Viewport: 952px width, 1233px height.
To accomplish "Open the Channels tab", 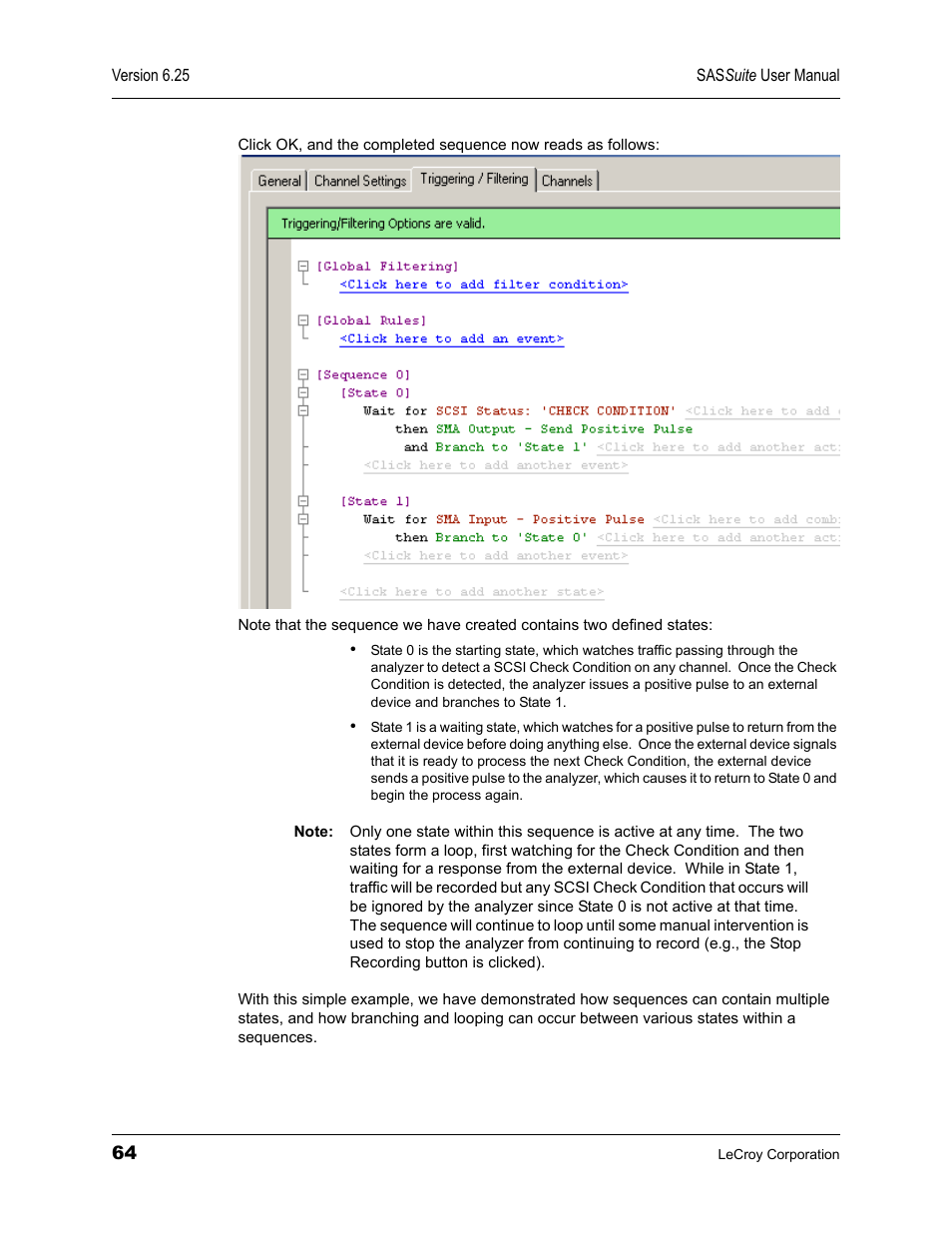I will [567, 181].
